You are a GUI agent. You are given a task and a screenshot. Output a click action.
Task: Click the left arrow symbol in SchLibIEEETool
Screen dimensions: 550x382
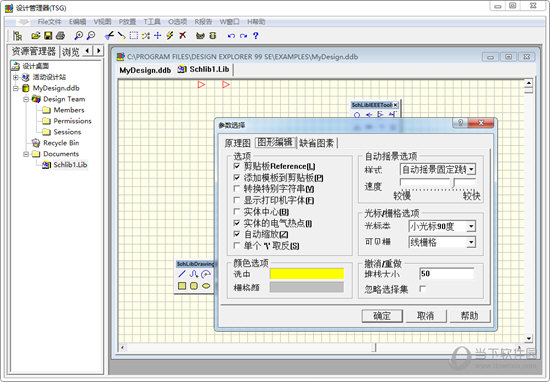click(x=369, y=115)
